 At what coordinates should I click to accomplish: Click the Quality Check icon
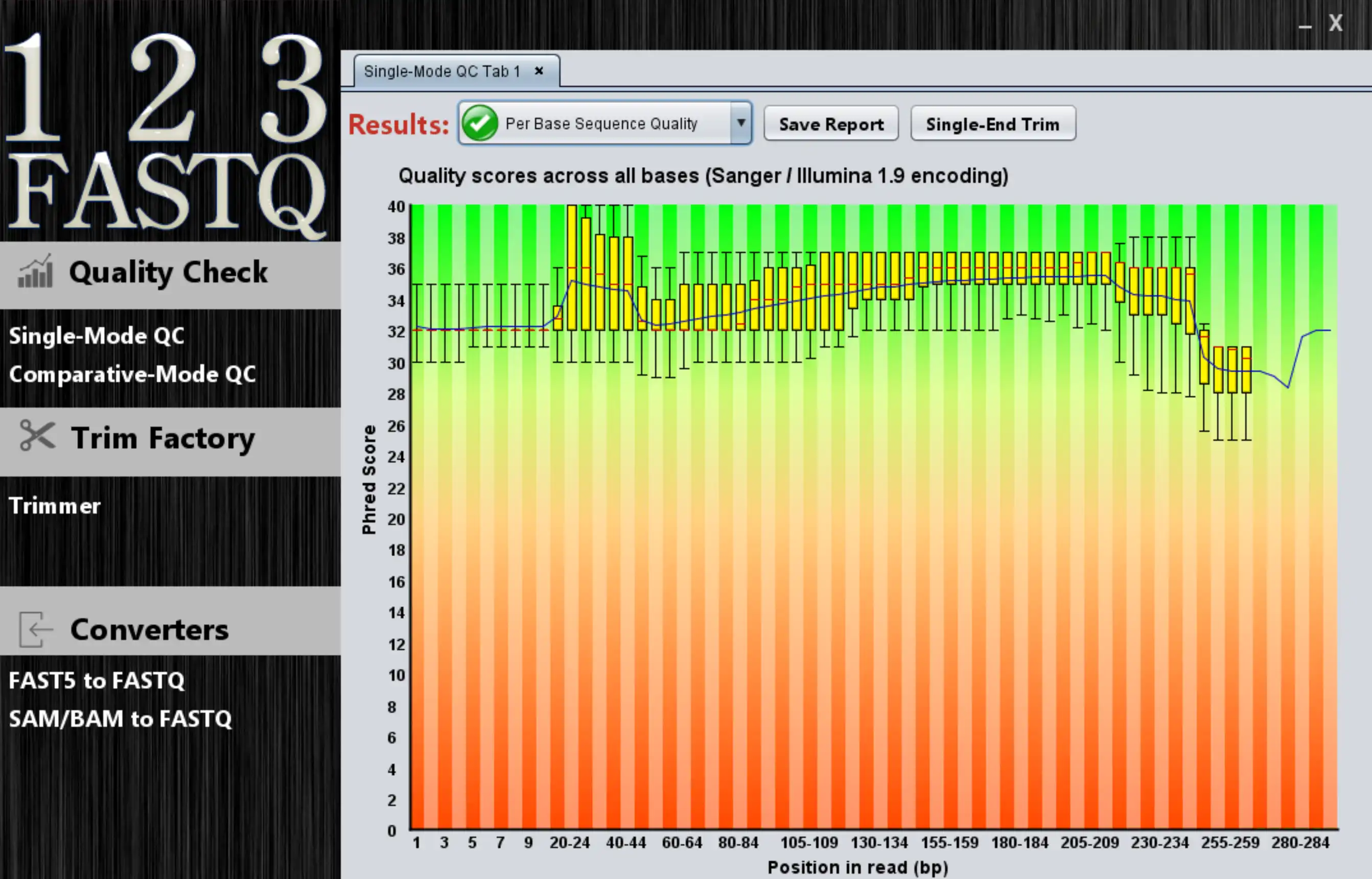pos(31,274)
